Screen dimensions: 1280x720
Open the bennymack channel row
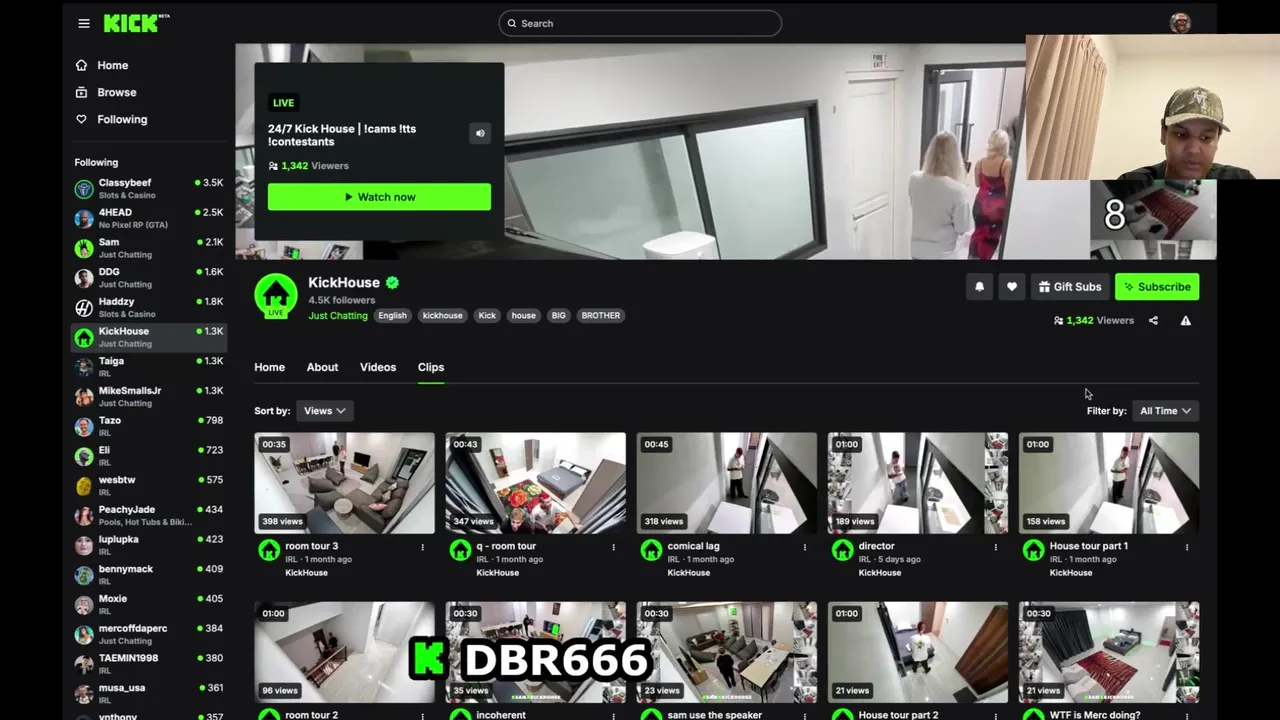point(149,575)
